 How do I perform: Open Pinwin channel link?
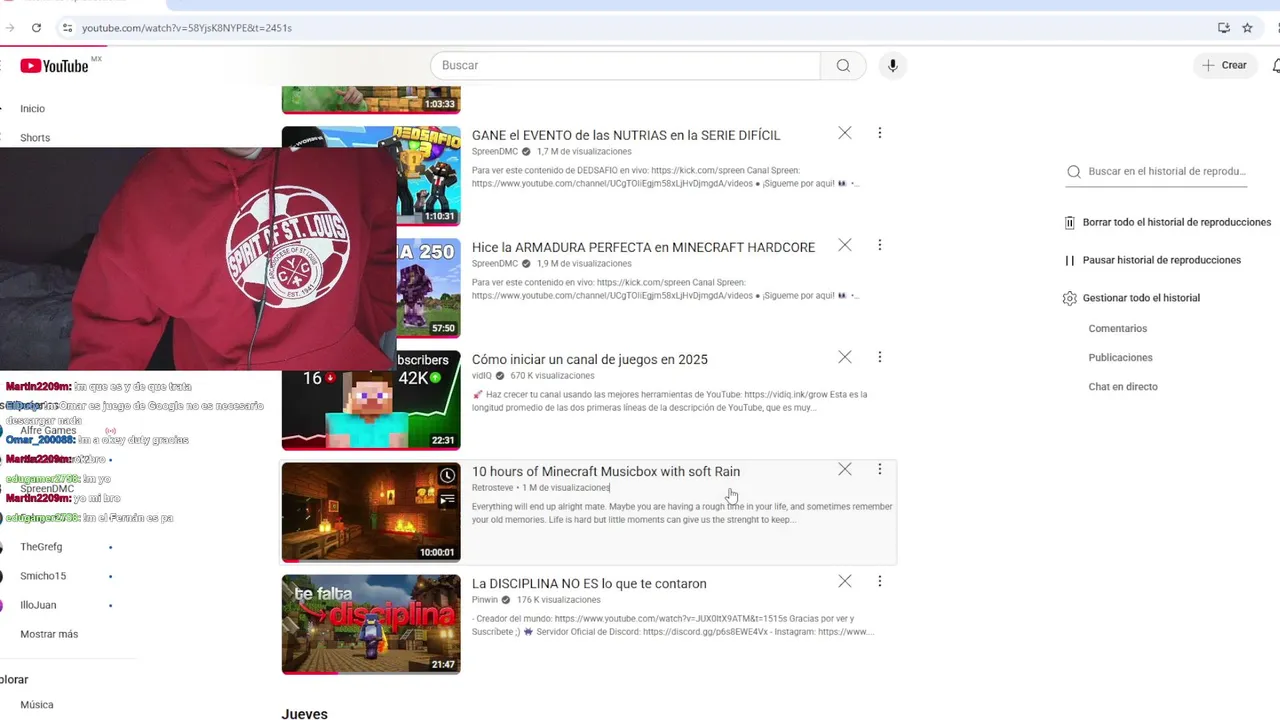coord(485,600)
